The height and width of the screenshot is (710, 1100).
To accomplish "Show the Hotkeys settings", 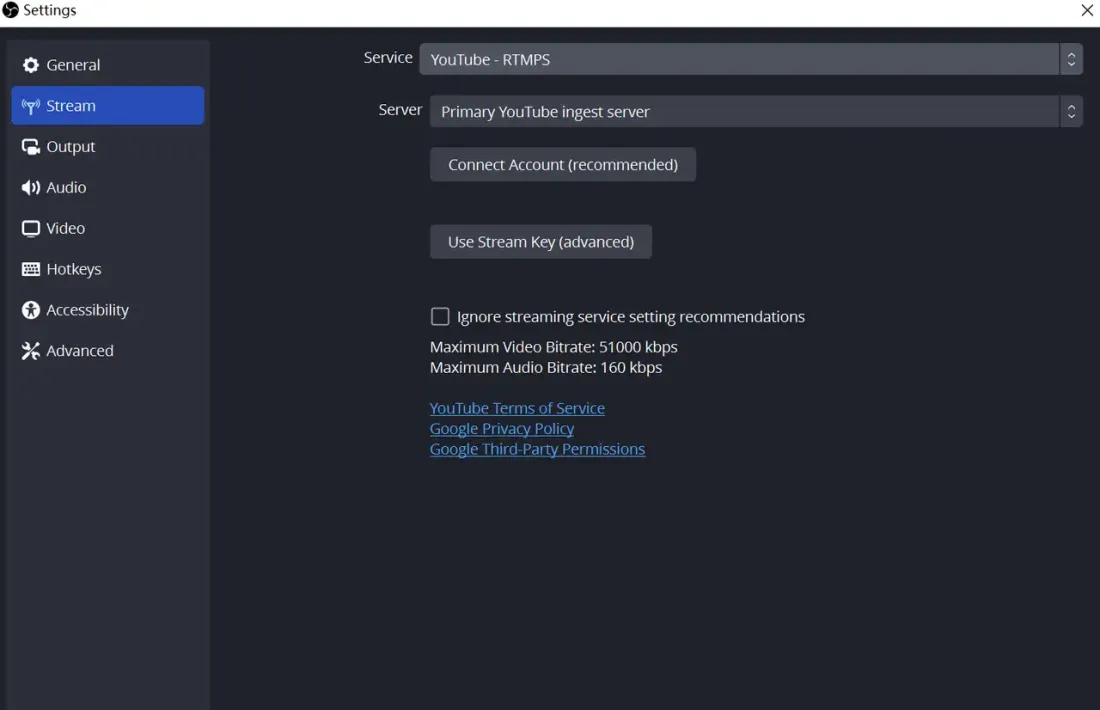I will click(x=107, y=269).
